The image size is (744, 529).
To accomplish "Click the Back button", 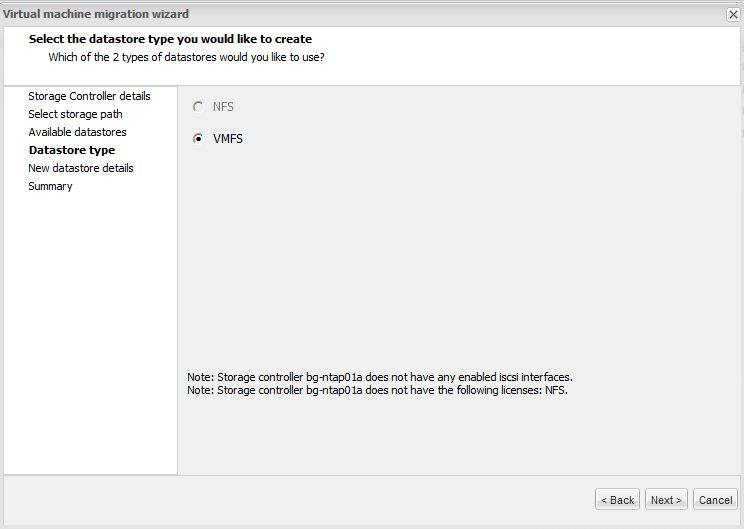I will coord(617,500).
